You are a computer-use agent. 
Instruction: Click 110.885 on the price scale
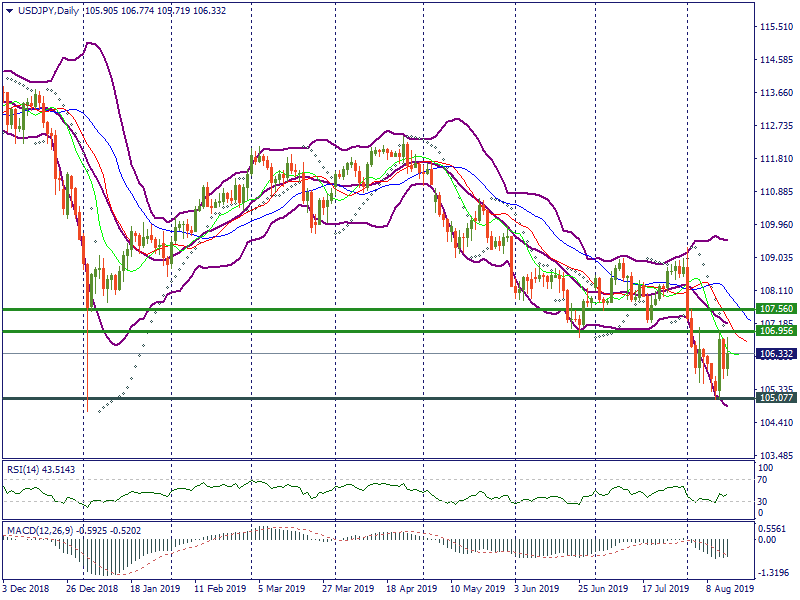point(776,192)
